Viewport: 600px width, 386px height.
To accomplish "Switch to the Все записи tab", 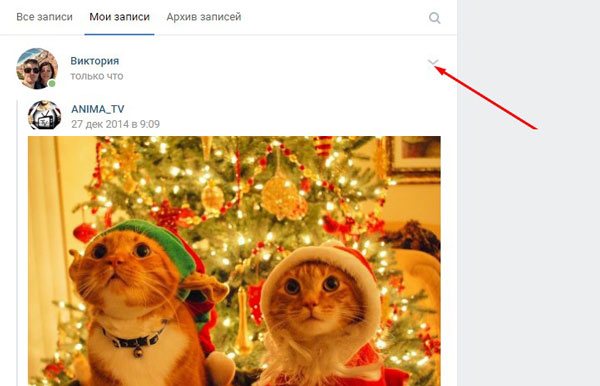I will click(44, 17).
